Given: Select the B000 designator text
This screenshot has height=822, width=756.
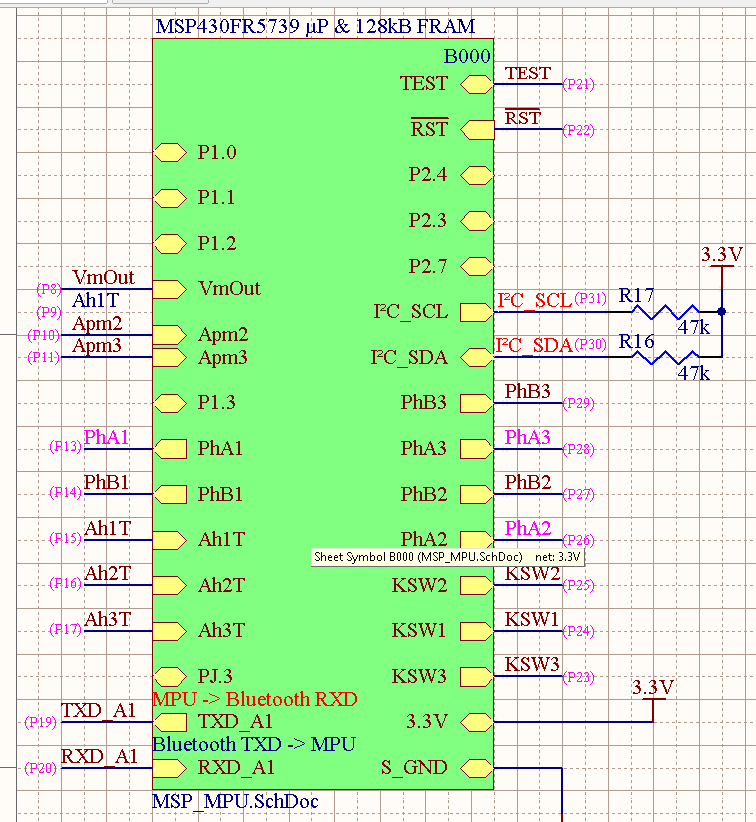Looking at the screenshot, I should tap(467, 56).
